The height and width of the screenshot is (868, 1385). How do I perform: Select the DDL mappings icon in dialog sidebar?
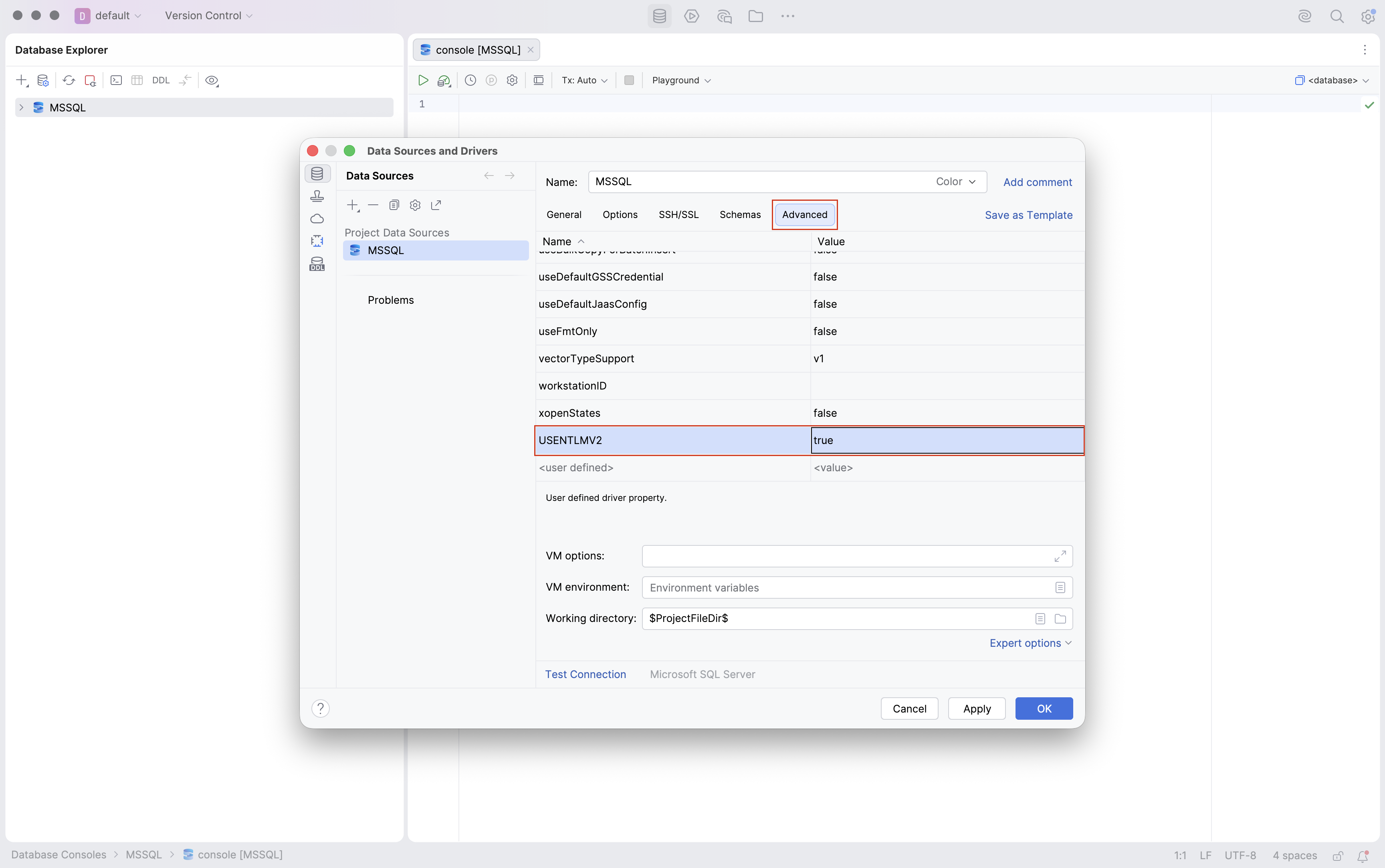tap(317, 264)
